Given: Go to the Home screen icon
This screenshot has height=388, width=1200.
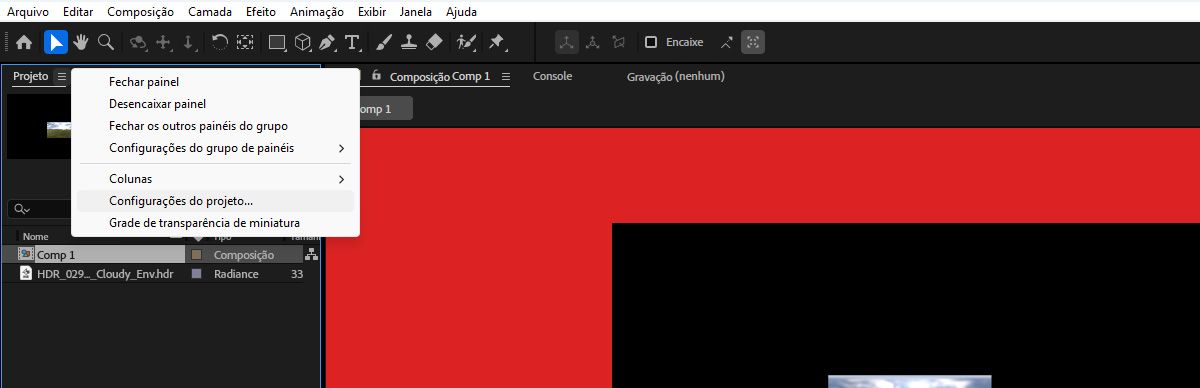Looking at the screenshot, I should pos(24,43).
